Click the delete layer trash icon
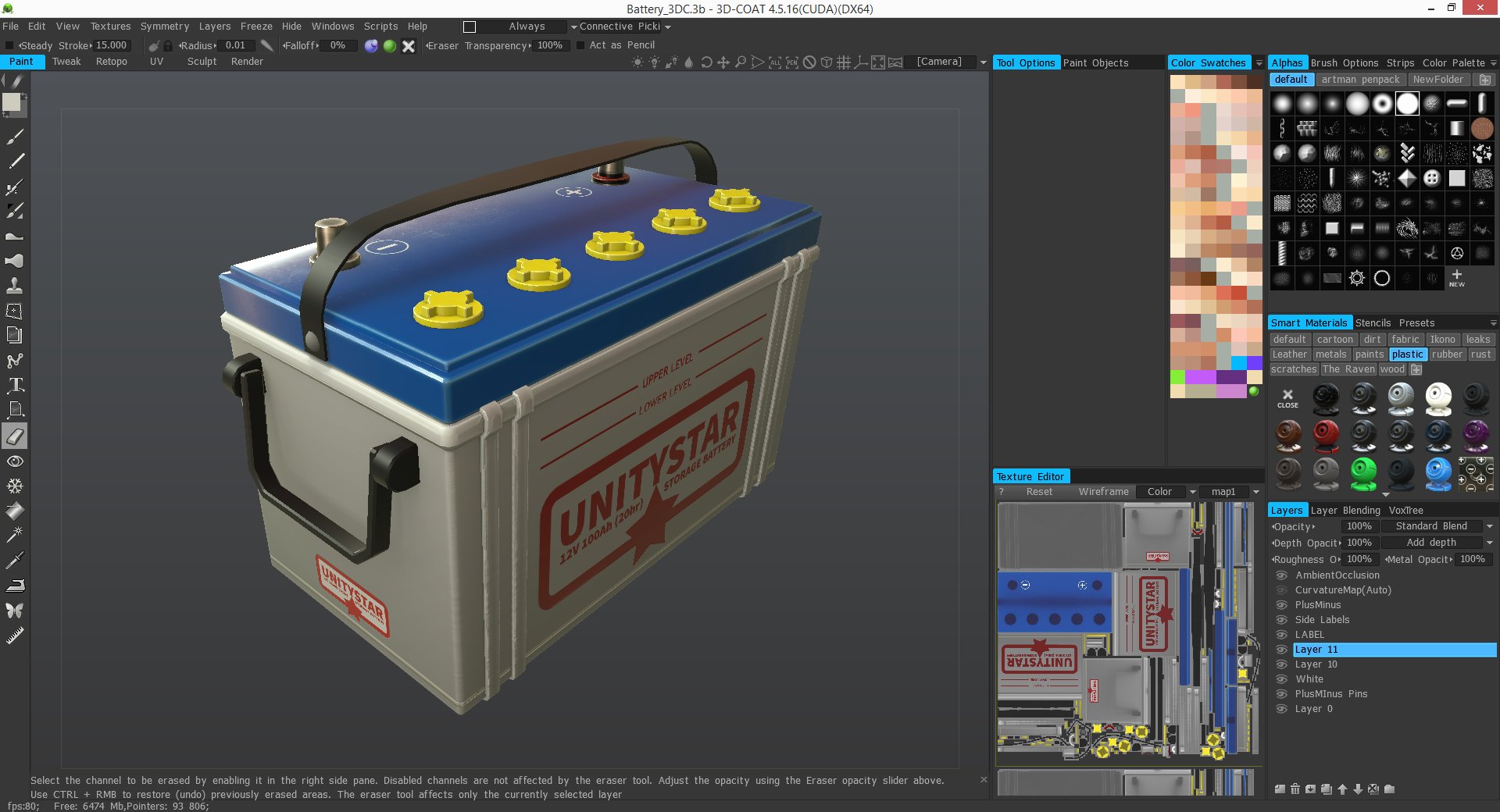 point(1296,789)
